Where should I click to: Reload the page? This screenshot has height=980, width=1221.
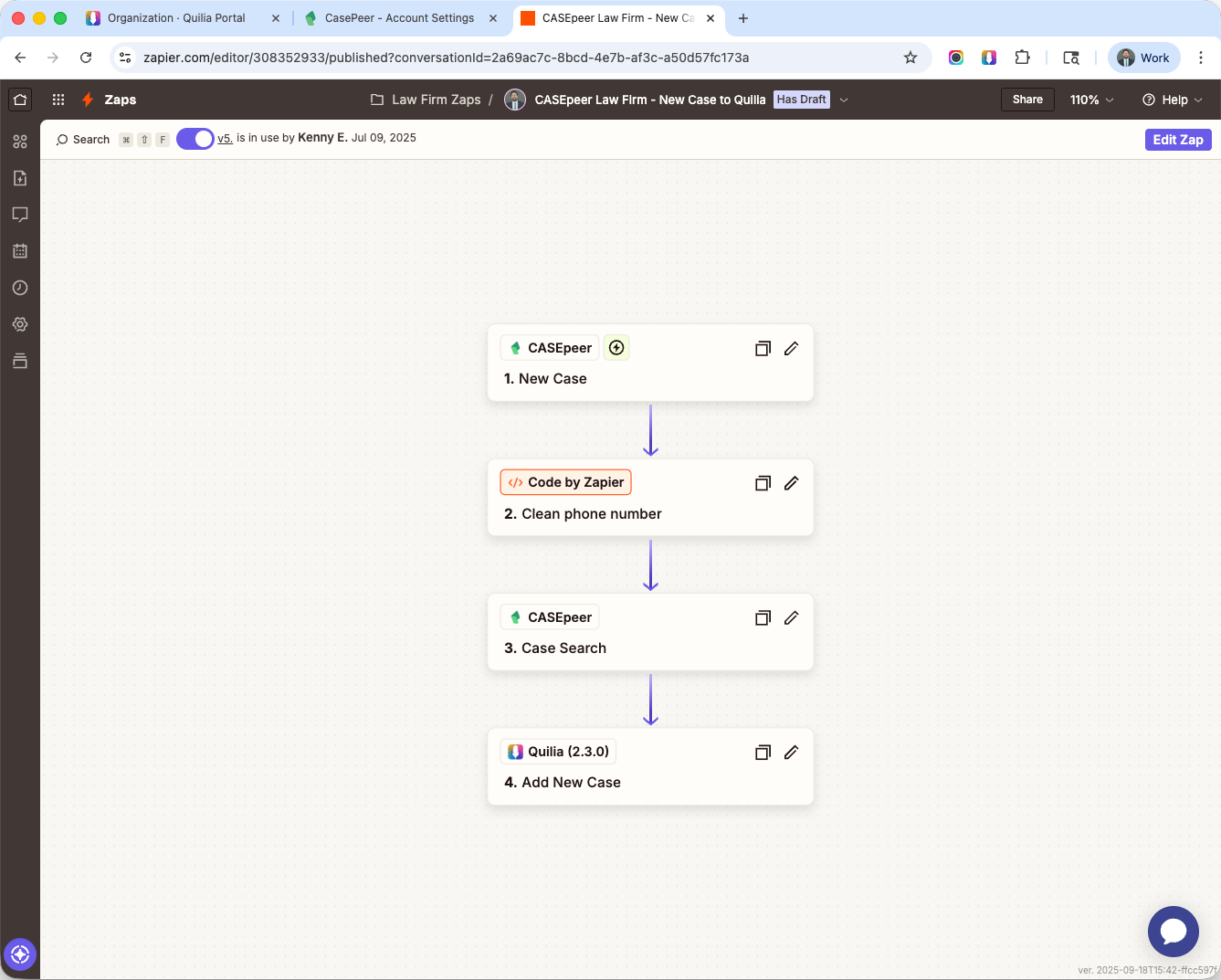(86, 58)
